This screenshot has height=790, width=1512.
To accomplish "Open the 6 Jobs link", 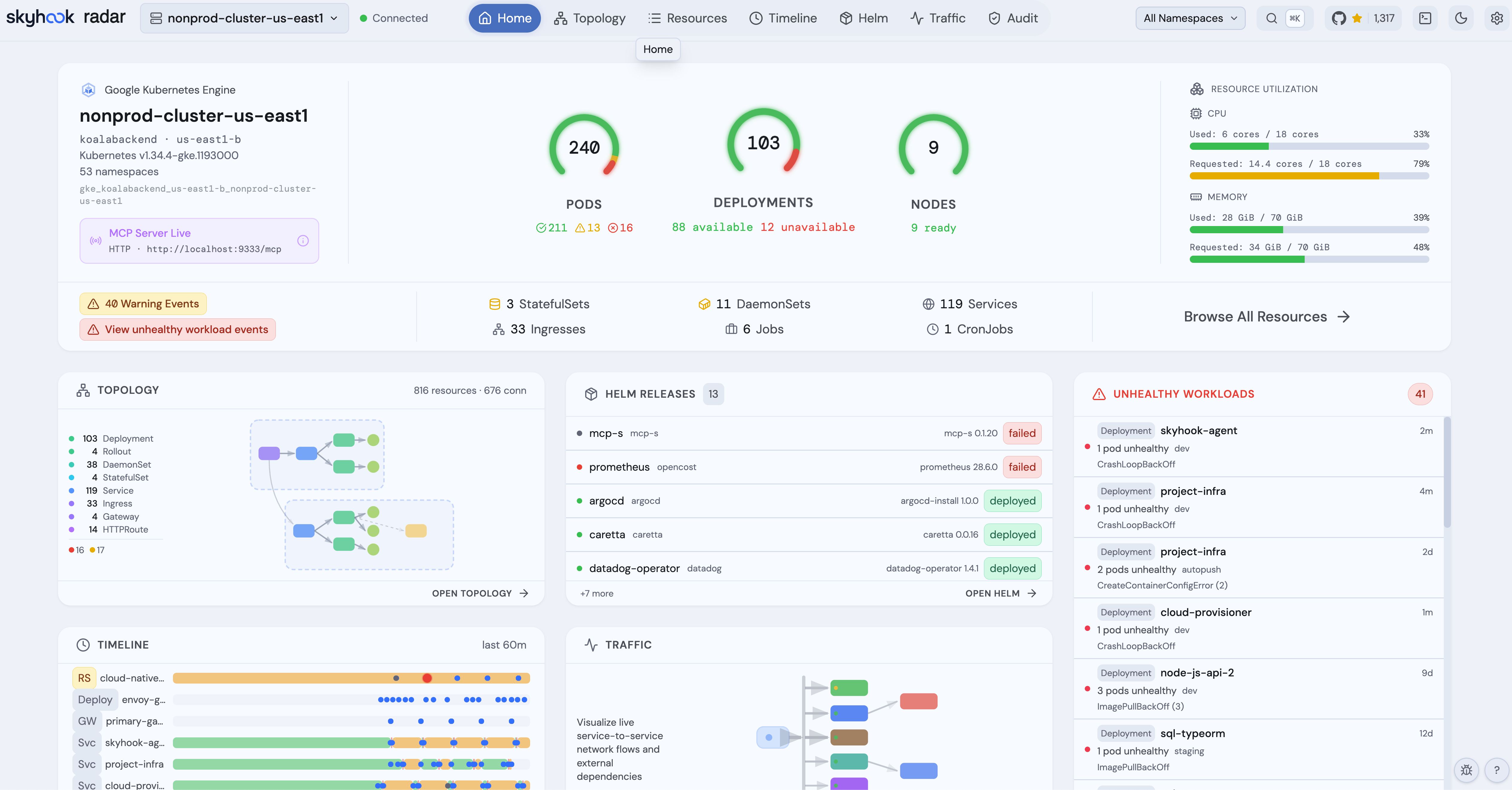I will click(x=754, y=329).
